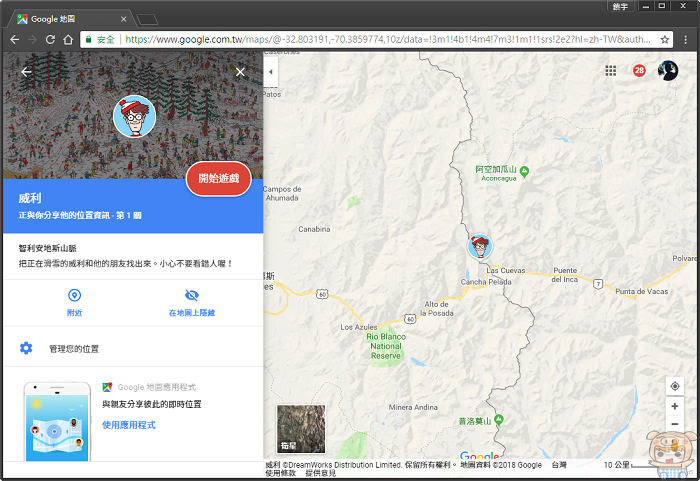Open the Chrome three-dot menu
The width and height of the screenshot is (700, 481).
pyautogui.click(x=686, y=40)
